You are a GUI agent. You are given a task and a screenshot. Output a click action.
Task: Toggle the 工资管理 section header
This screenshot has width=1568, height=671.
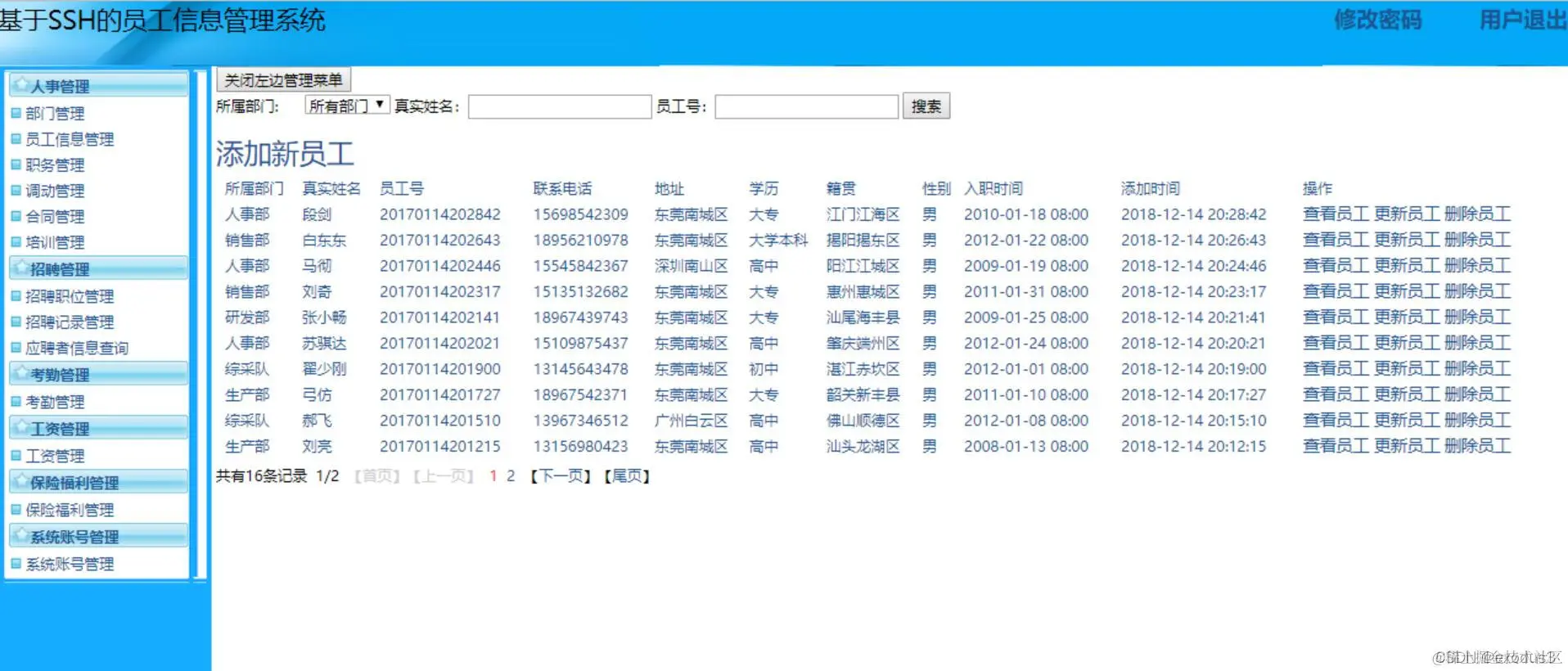pyautogui.click(x=98, y=428)
